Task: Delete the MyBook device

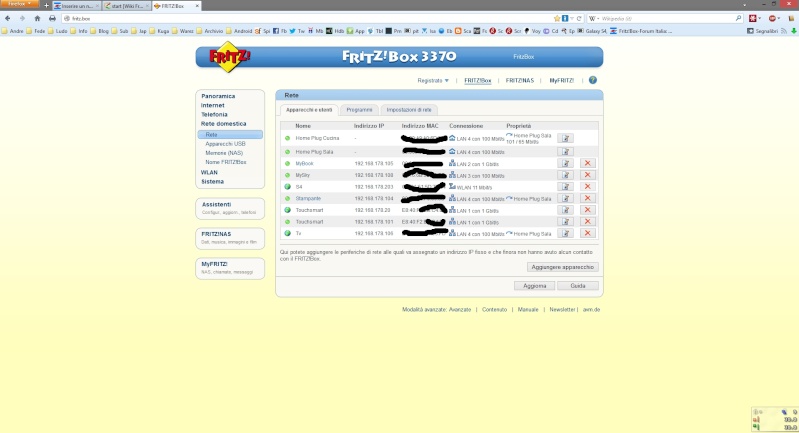Action: (588, 164)
